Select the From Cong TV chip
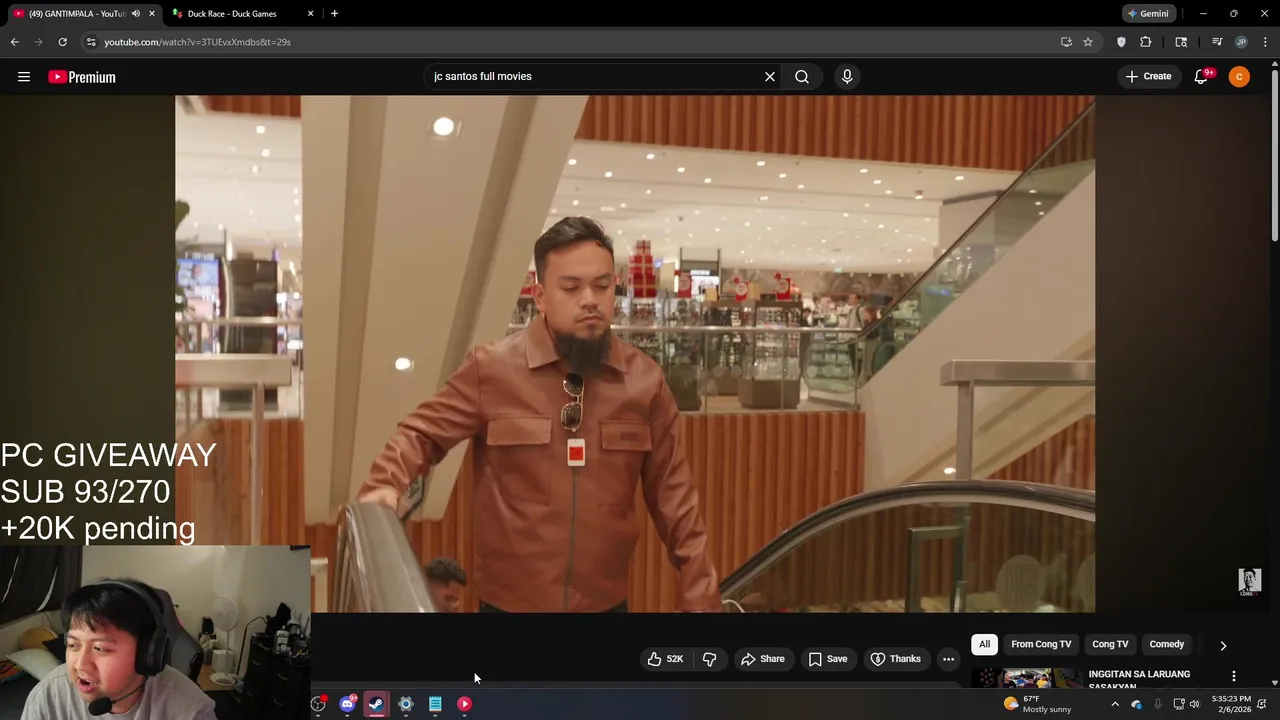 (1041, 645)
